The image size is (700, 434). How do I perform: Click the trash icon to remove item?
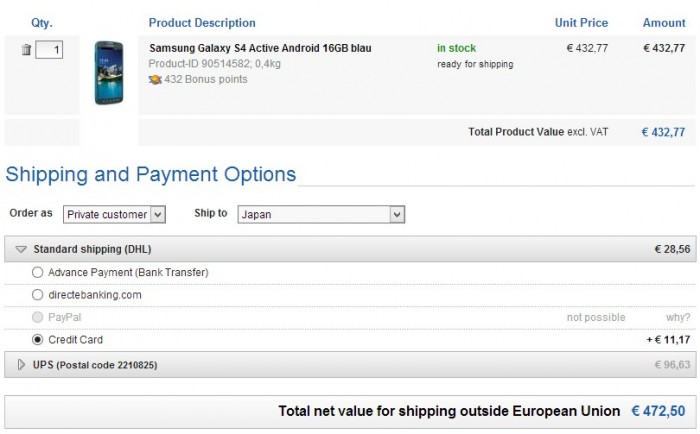point(26,49)
